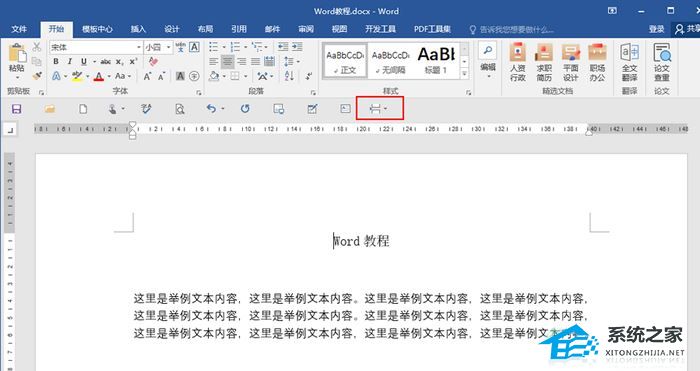Toggle Italic formatting
The width and height of the screenshot is (700, 371).
70,62
